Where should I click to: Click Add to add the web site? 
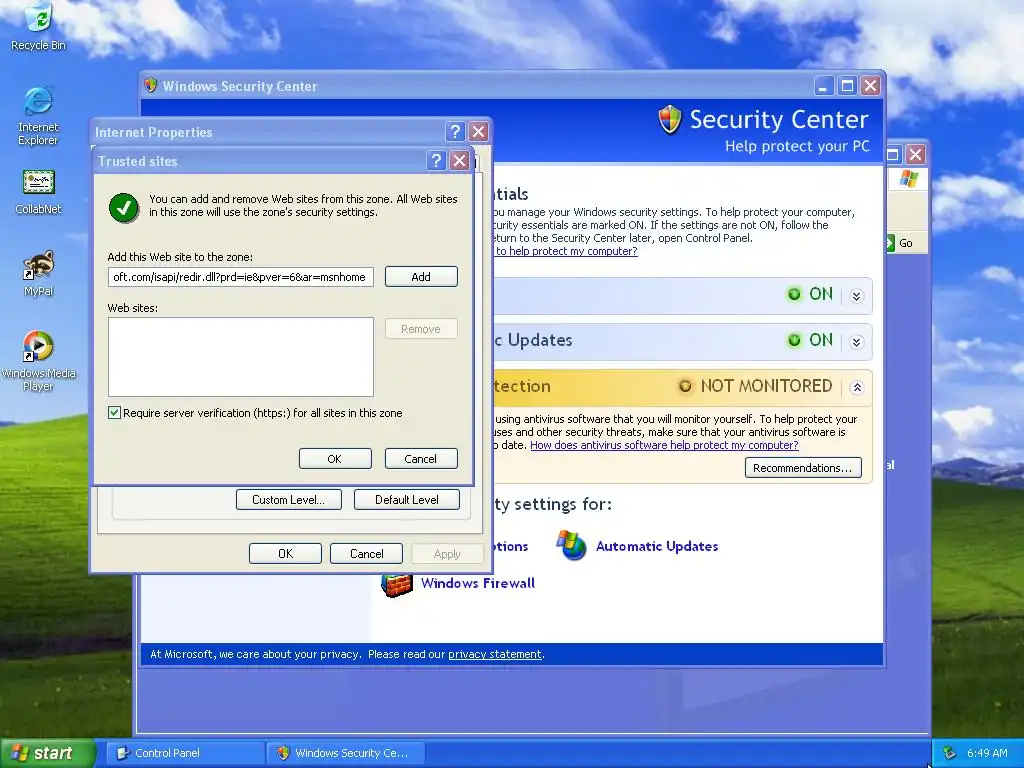[x=421, y=277]
